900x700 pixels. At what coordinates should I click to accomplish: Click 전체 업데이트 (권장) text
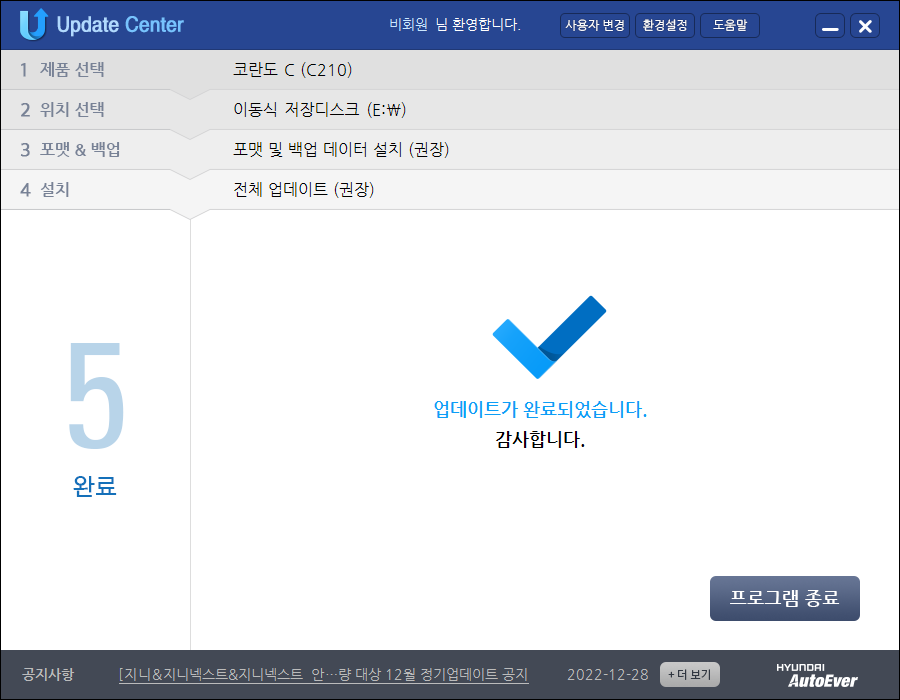pyautogui.click(x=303, y=190)
